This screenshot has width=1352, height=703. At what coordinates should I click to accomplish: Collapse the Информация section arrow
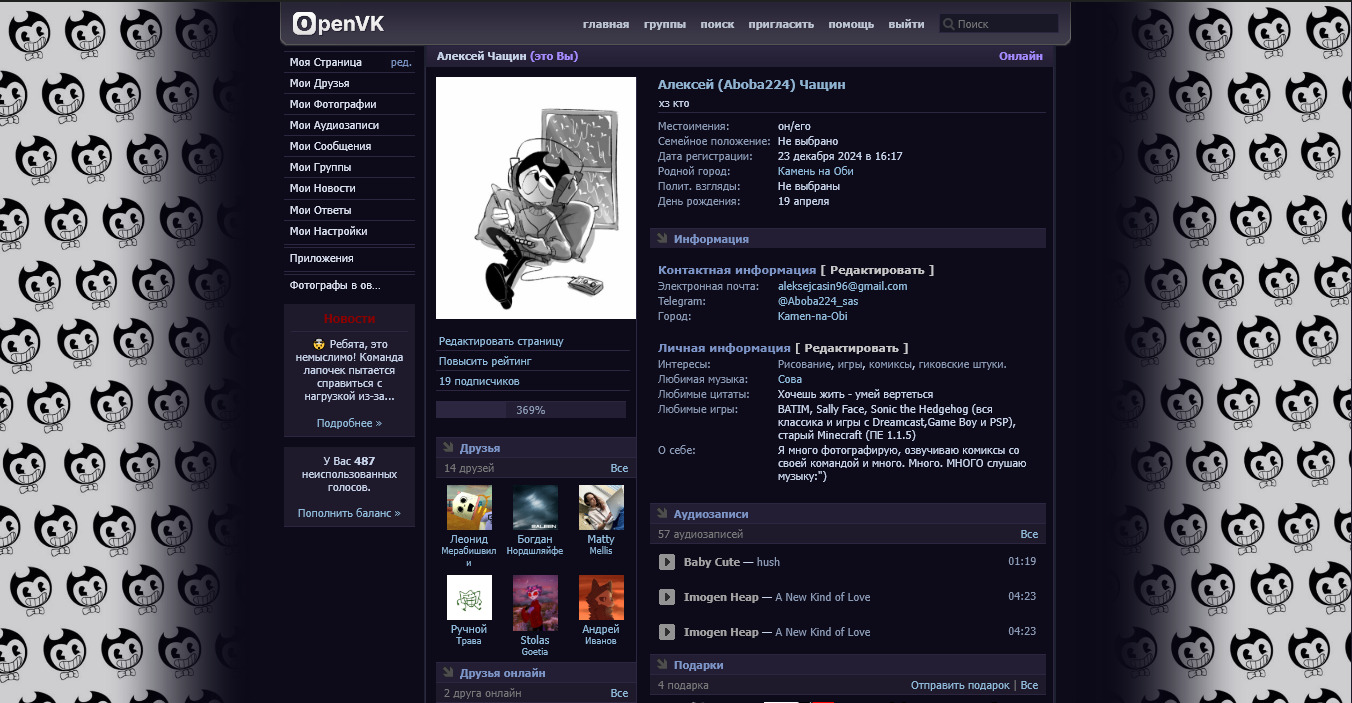click(662, 239)
